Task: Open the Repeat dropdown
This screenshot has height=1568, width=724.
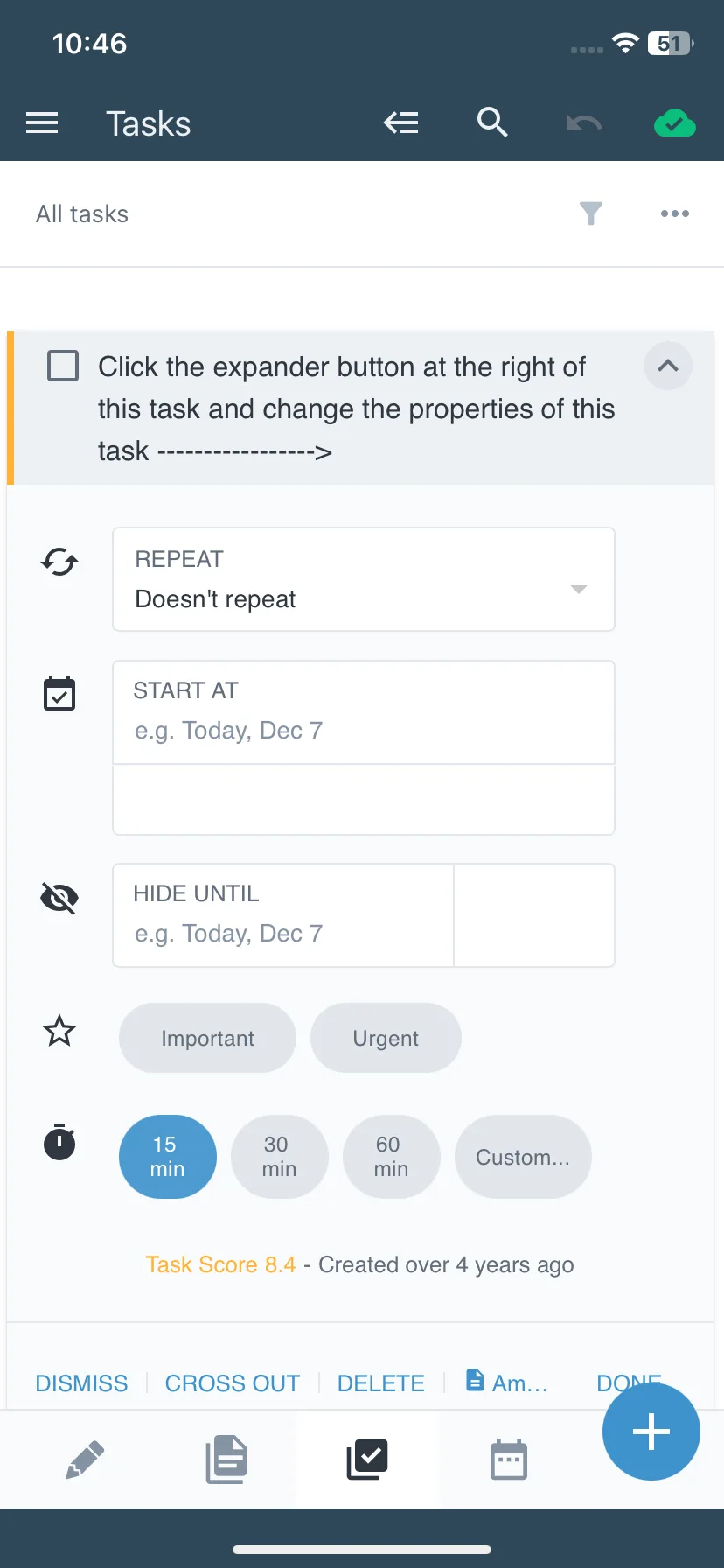Action: point(364,579)
